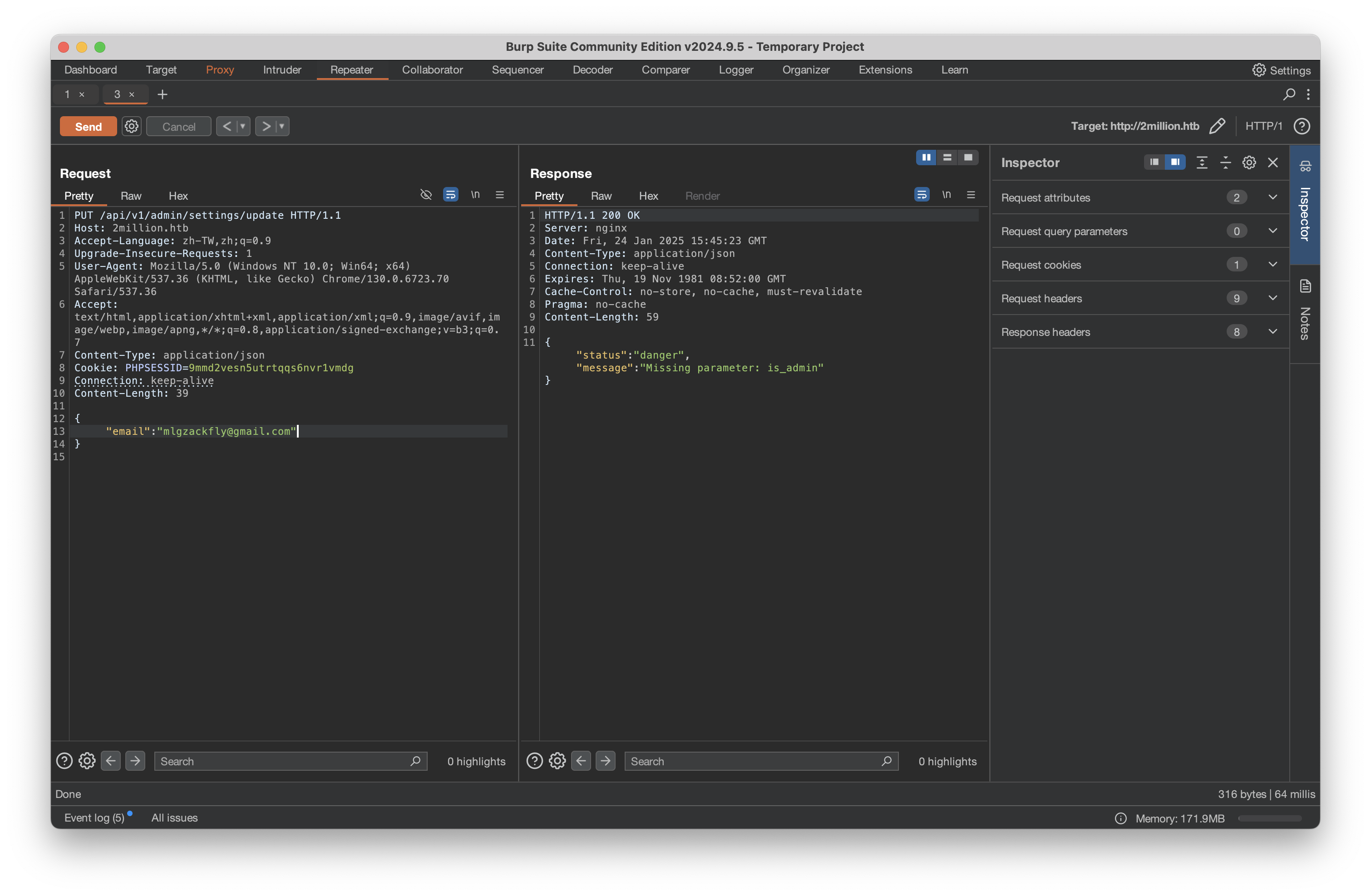Screen dimensions: 1371x896
Task: Toggle line wrap in Response panel
Action: 922,195
